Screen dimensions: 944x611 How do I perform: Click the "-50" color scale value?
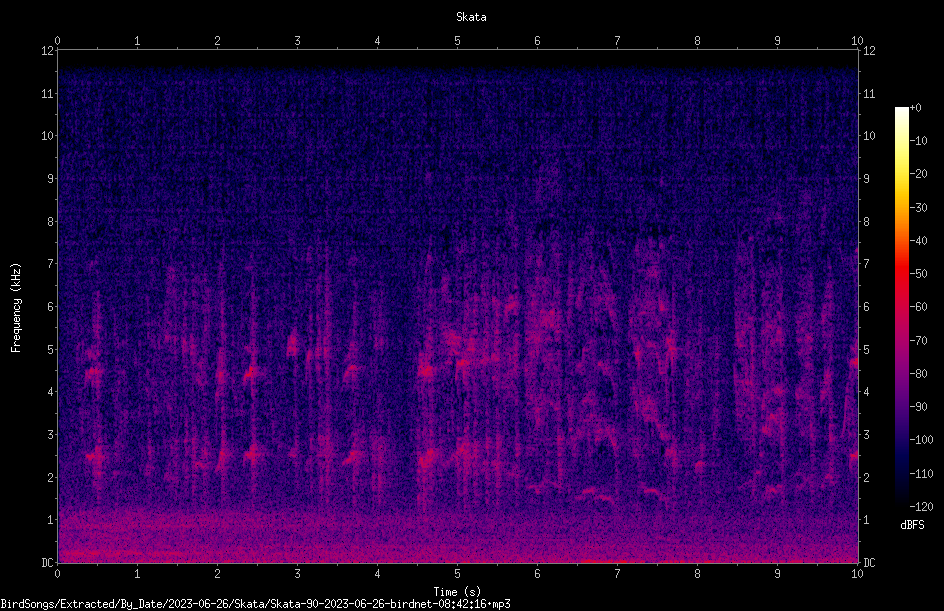click(919, 274)
